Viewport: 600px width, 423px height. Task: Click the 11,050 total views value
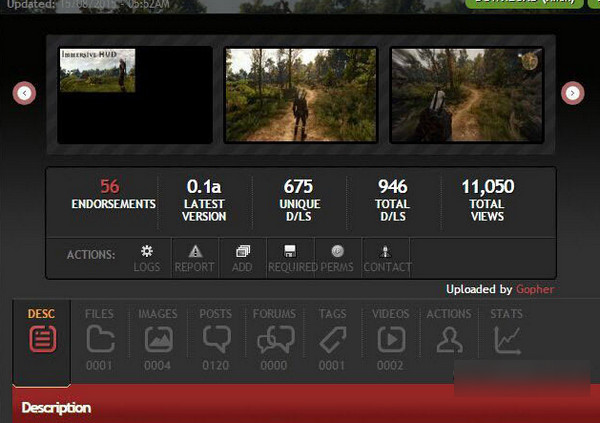click(x=488, y=186)
